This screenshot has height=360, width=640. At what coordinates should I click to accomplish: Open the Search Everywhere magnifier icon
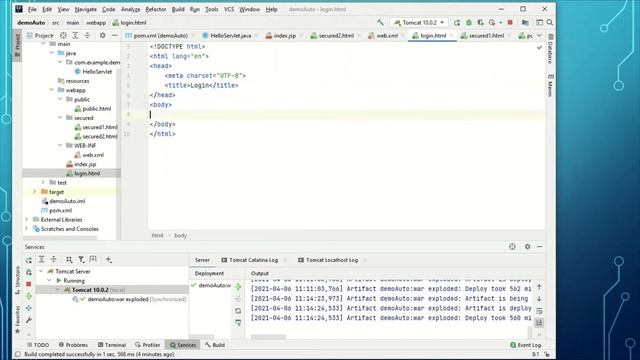pyautogui.click(x=550, y=22)
